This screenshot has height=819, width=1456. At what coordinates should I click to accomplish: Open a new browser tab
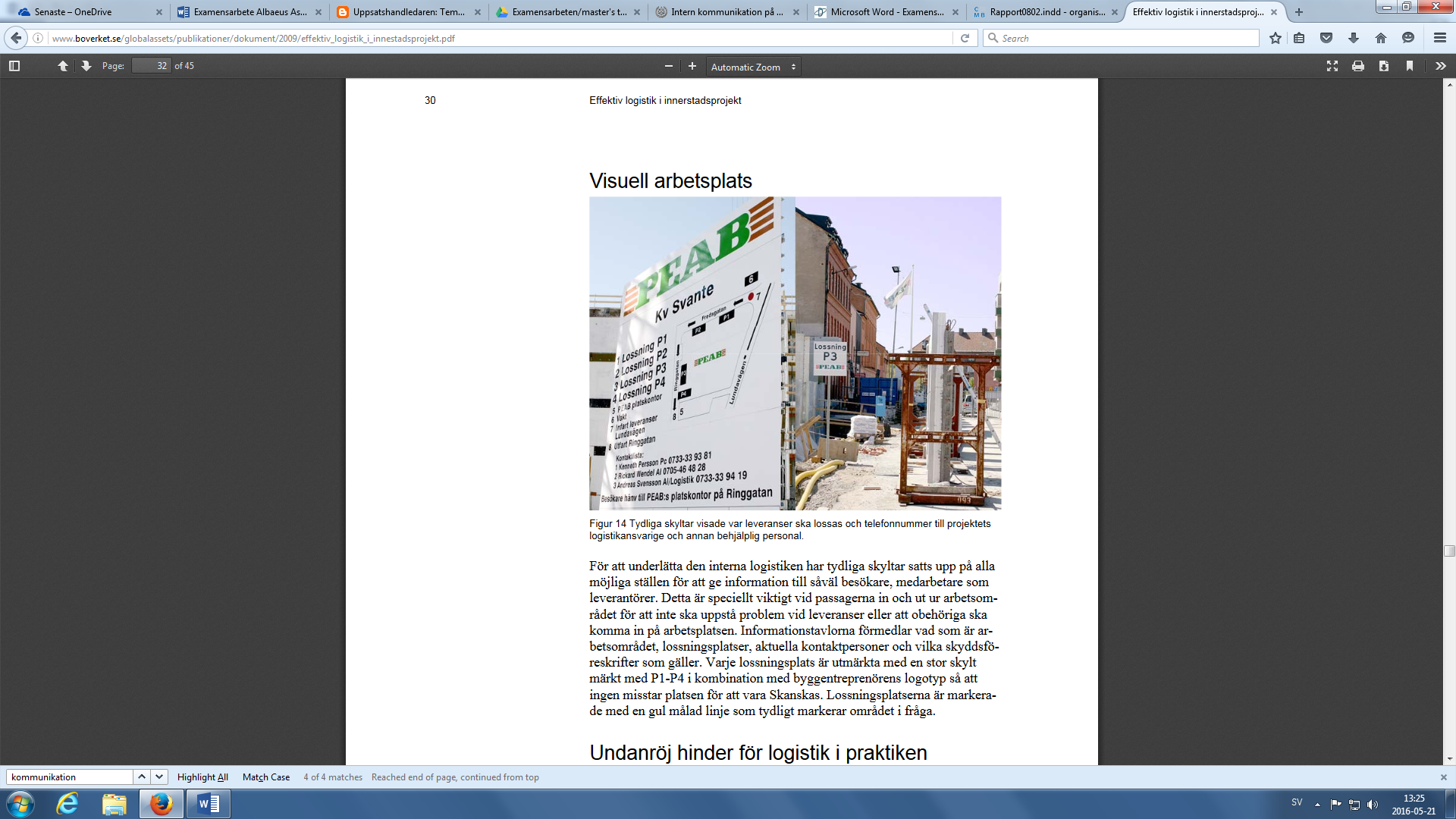point(1299,12)
